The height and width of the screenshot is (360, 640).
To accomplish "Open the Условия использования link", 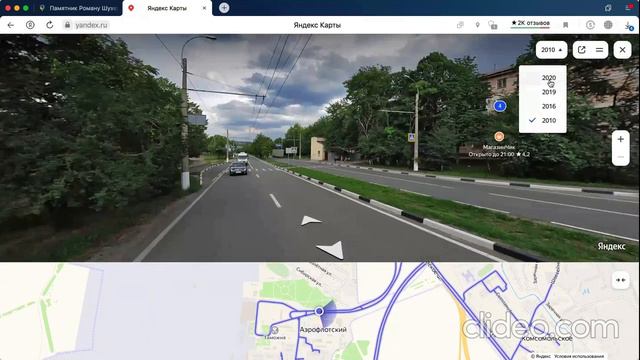I will (579, 356).
